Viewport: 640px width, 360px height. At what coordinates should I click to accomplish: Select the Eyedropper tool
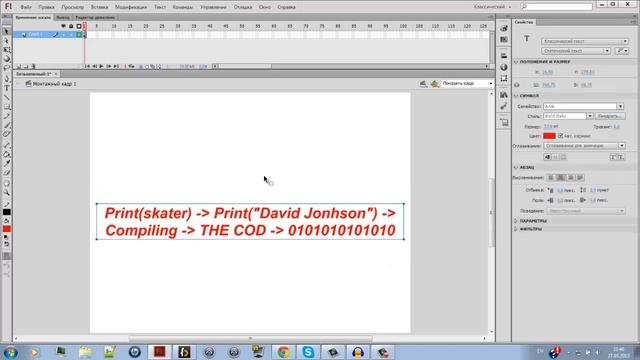pyautogui.click(x=7, y=163)
